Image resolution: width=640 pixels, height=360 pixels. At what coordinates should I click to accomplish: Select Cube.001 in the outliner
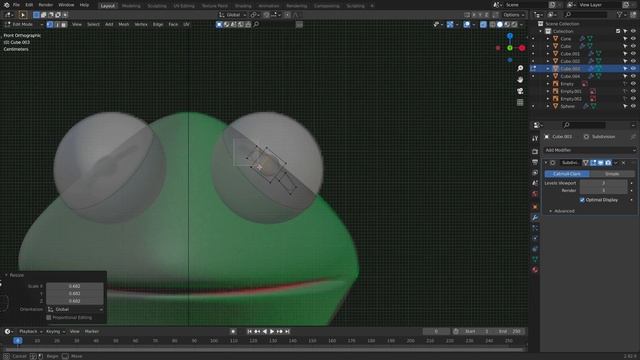pos(570,54)
